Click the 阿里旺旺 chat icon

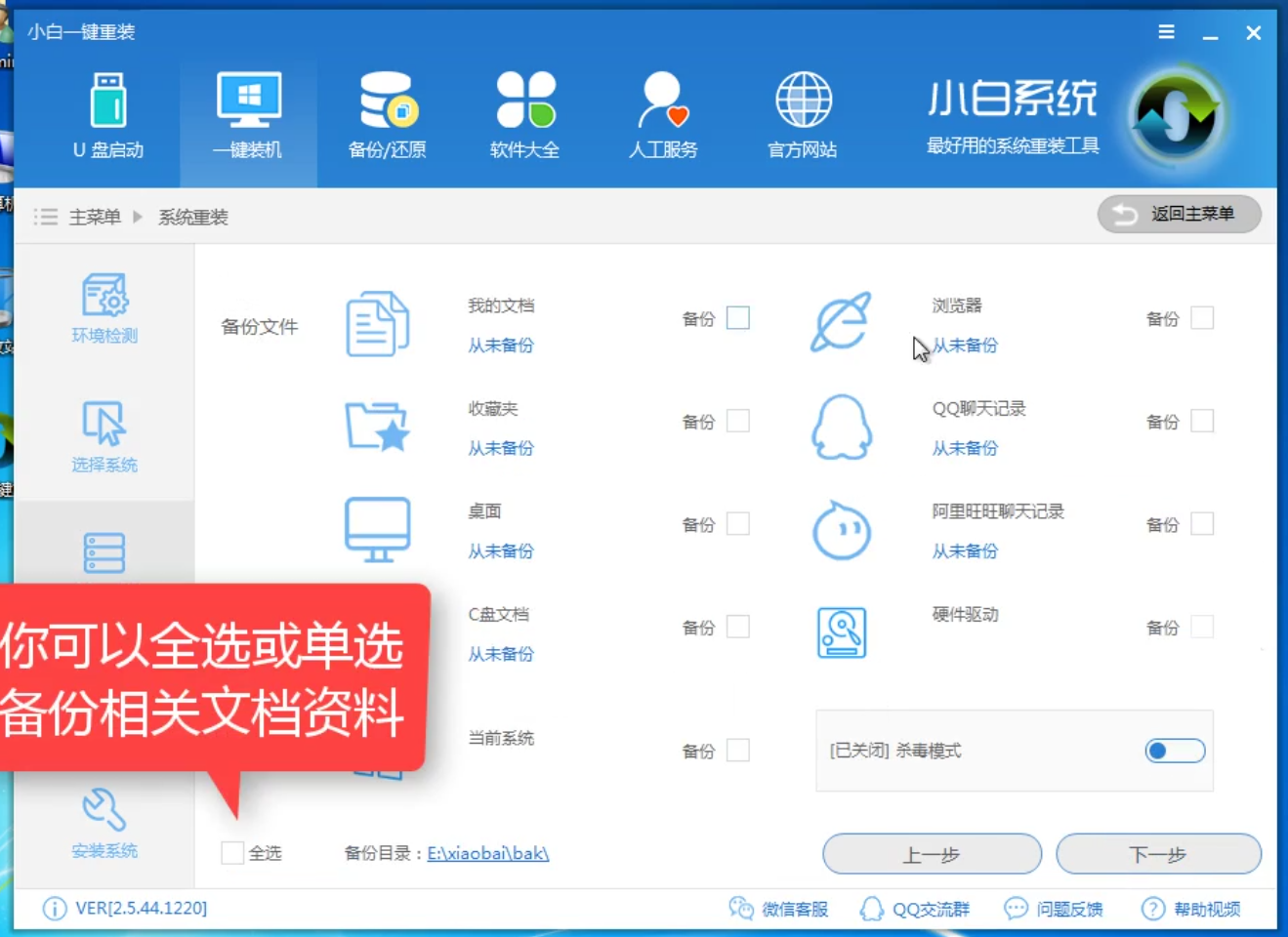point(842,530)
